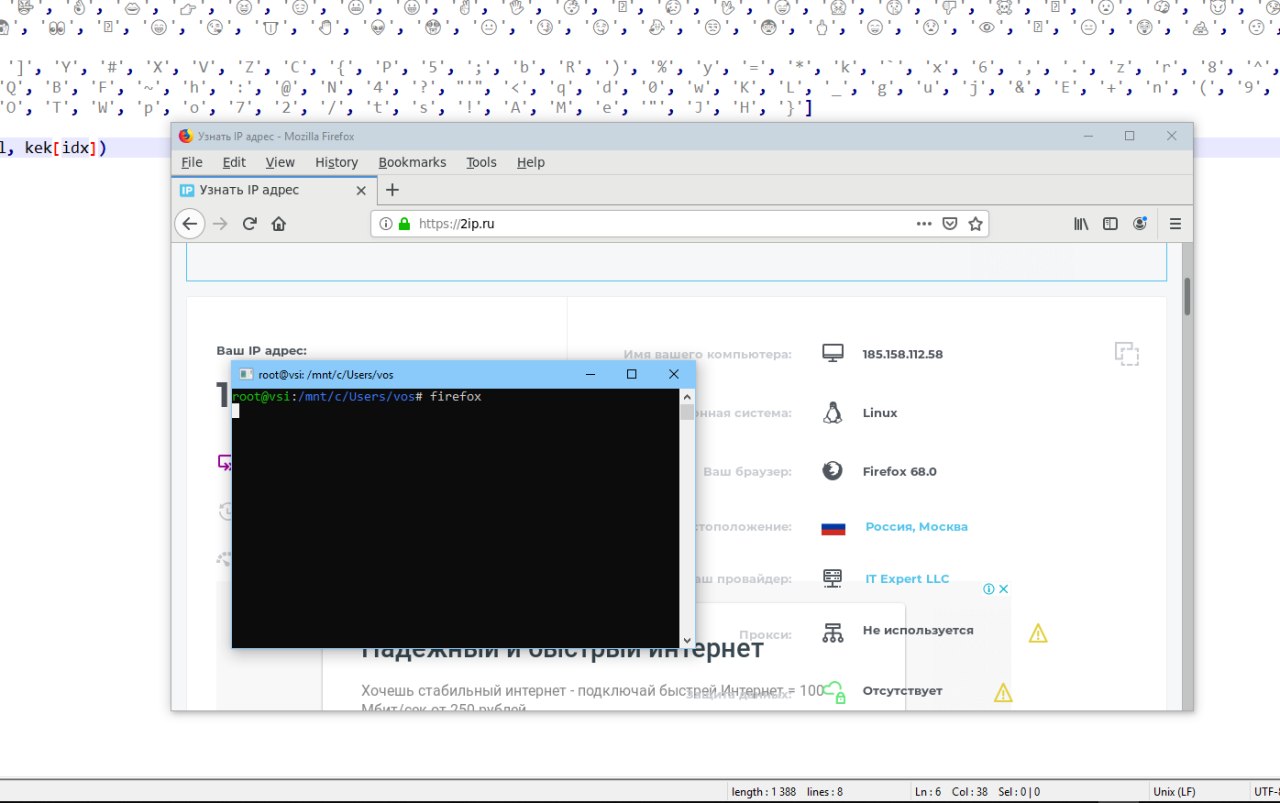Click the '185.158.112.58' computer name value

(x=902, y=354)
